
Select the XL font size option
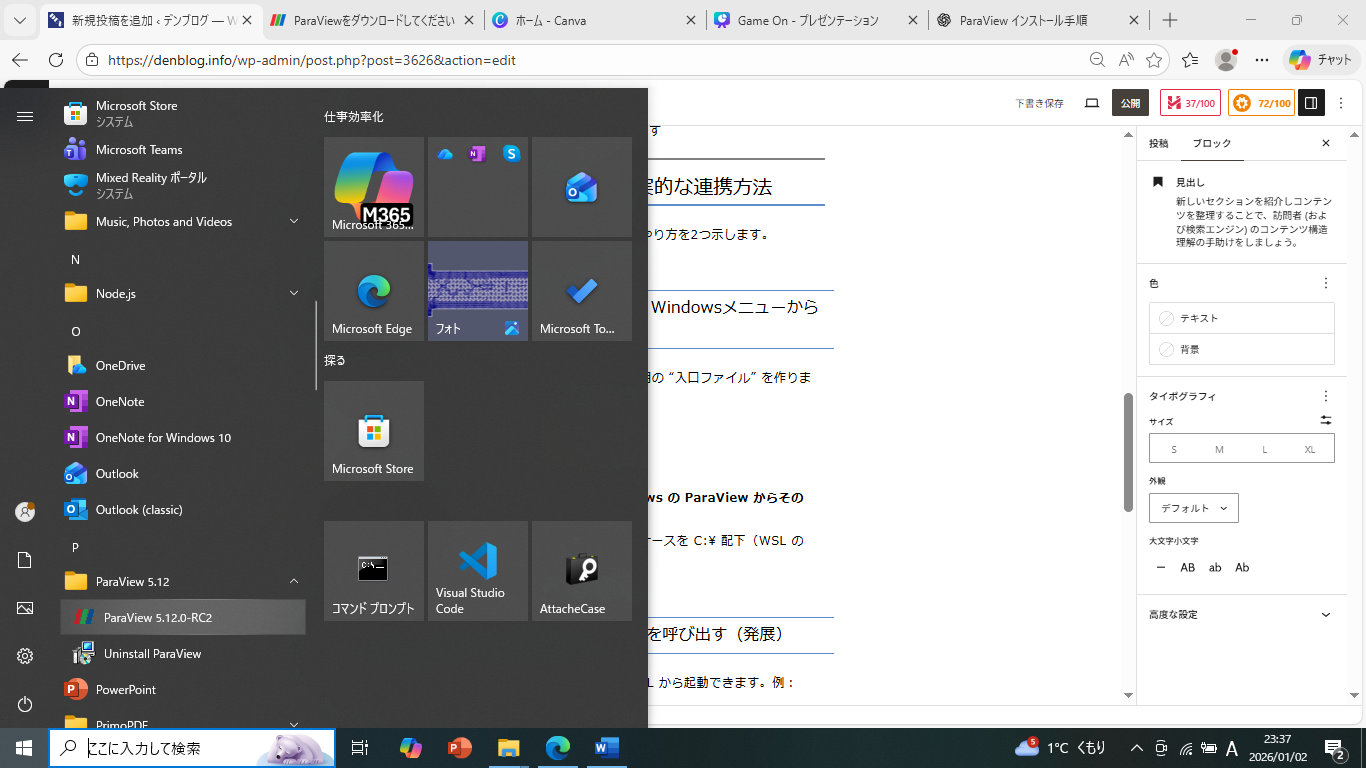pos(1310,449)
